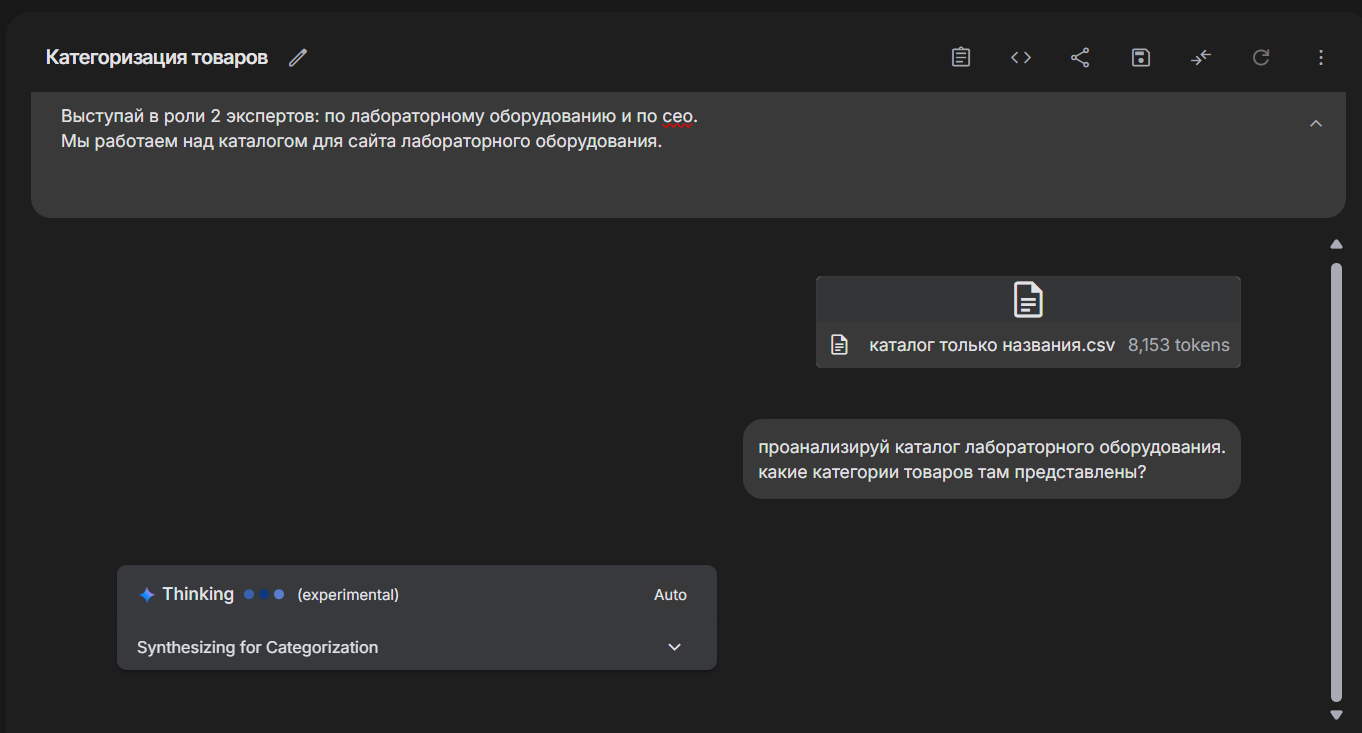Image resolution: width=1362 pixels, height=733 pixels.
Task: Click the blue Thinking sparkle icon
Action: 147,595
